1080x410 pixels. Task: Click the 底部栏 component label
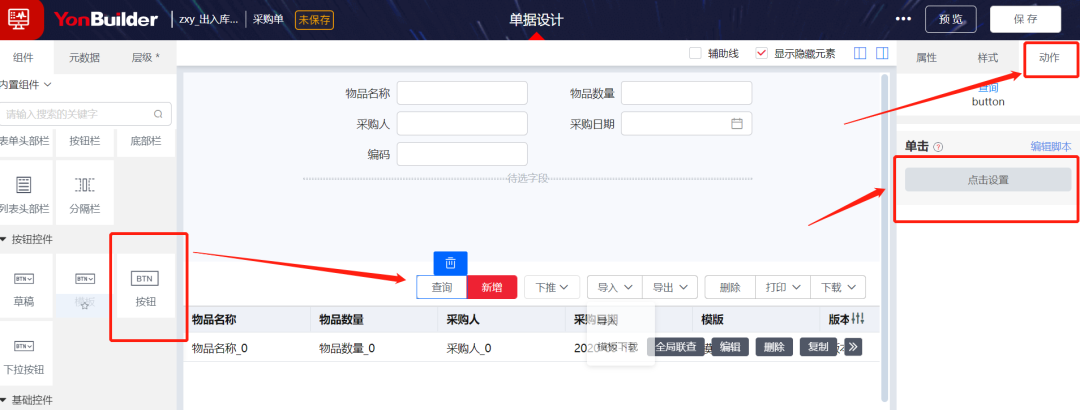coord(145,141)
